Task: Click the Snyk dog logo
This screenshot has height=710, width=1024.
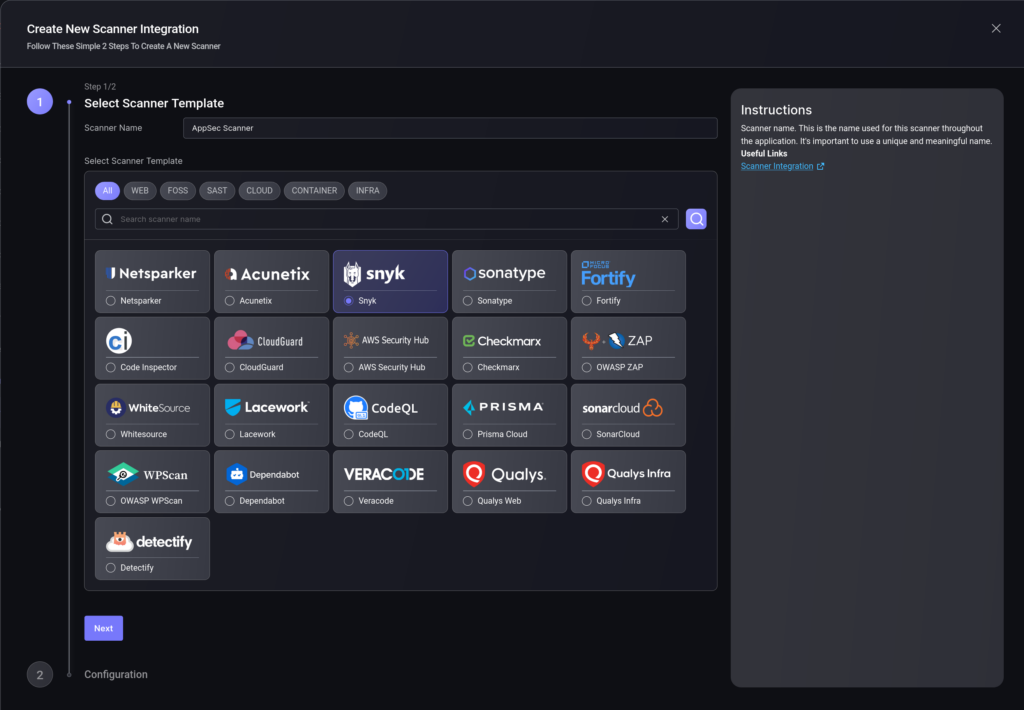Action: [352, 274]
